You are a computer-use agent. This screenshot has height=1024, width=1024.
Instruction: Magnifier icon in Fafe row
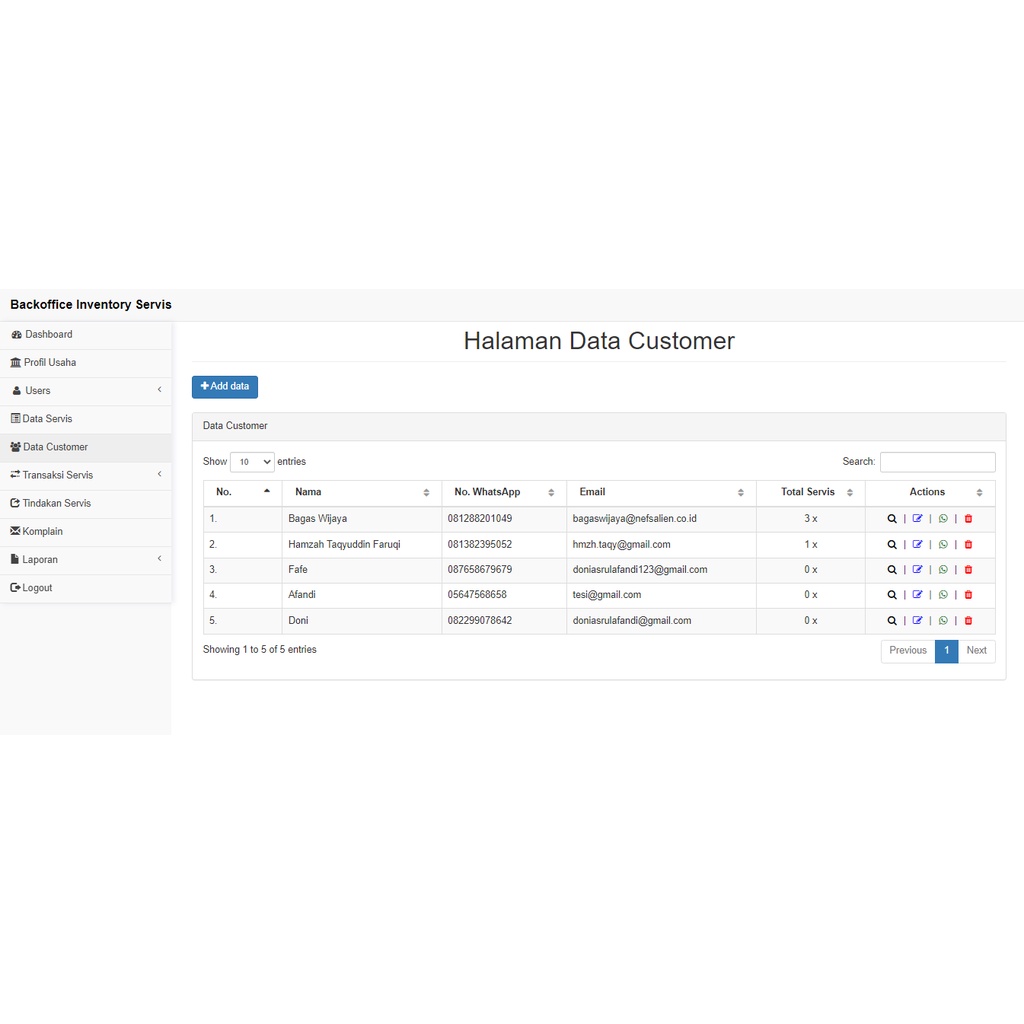pos(891,569)
